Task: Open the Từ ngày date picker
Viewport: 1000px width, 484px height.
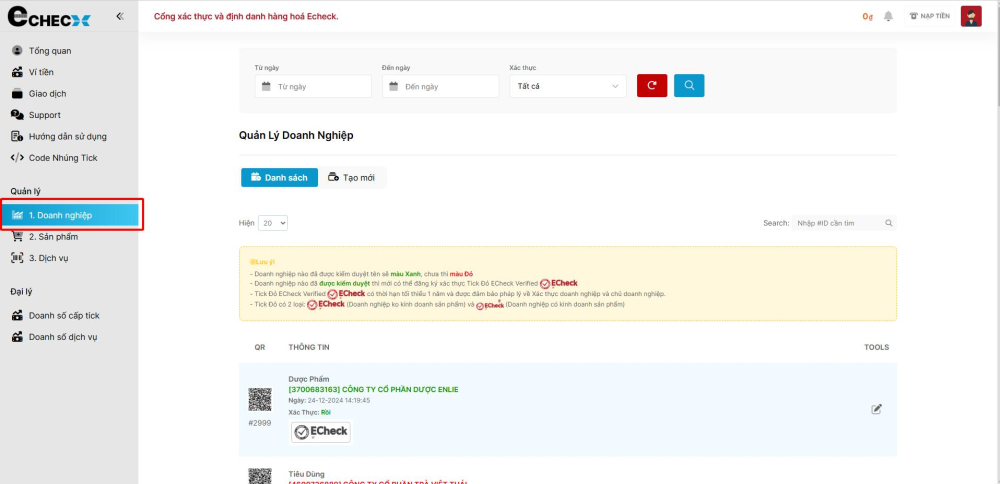Action: (x=313, y=87)
